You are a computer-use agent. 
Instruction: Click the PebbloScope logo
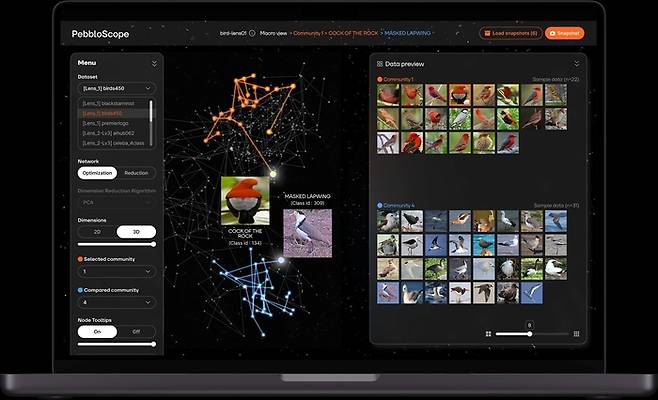(99, 33)
